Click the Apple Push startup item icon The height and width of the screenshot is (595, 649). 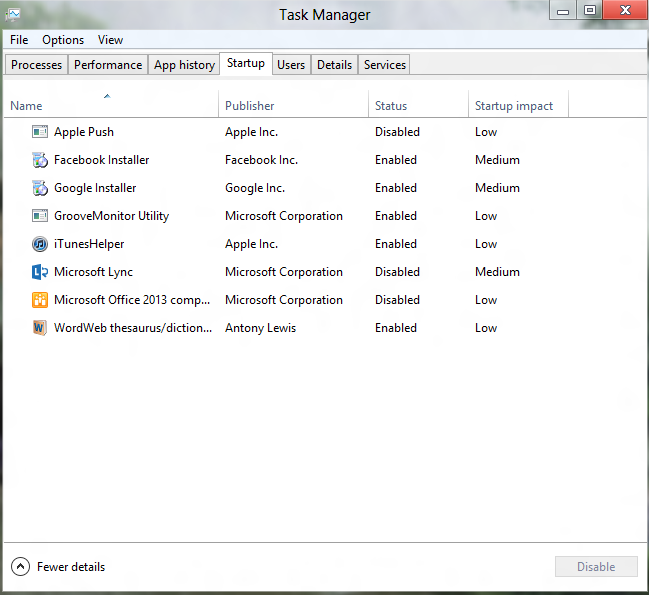[40, 132]
